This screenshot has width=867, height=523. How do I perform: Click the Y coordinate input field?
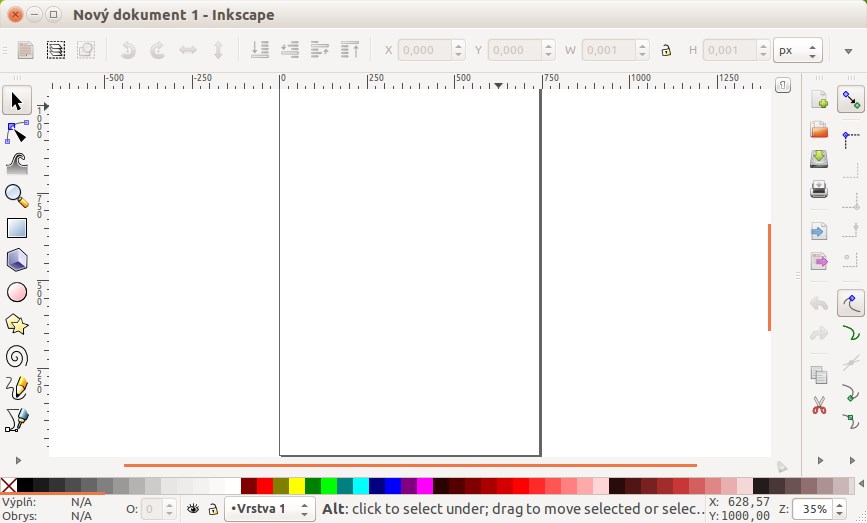pyautogui.click(x=514, y=50)
